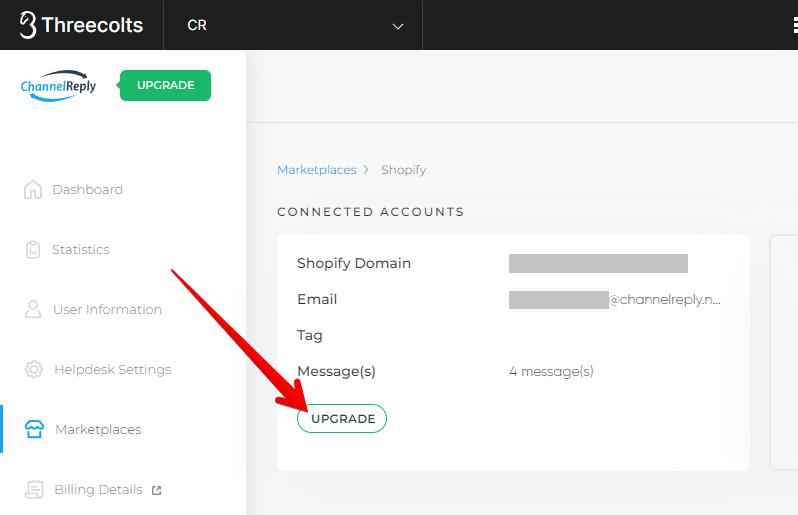Image resolution: width=798 pixels, height=515 pixels.
Task: Click the Helpdesk Settings gear icon
Action: pyautogui.click(x=34, y=369)
